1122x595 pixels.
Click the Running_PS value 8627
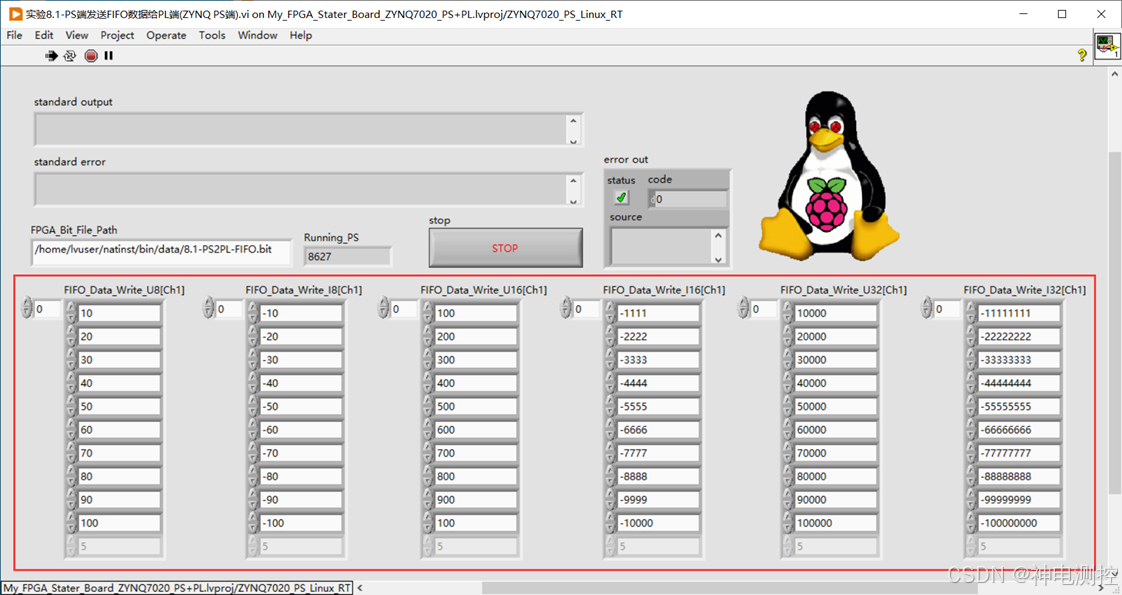pos(348,257)
